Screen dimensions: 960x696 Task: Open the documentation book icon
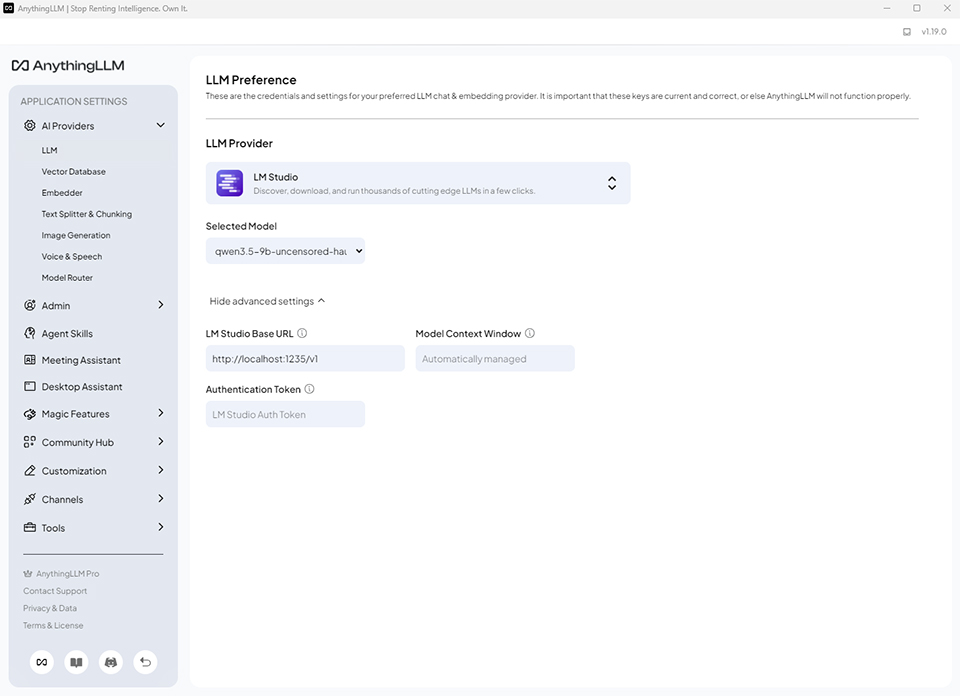tap(76, 662)
